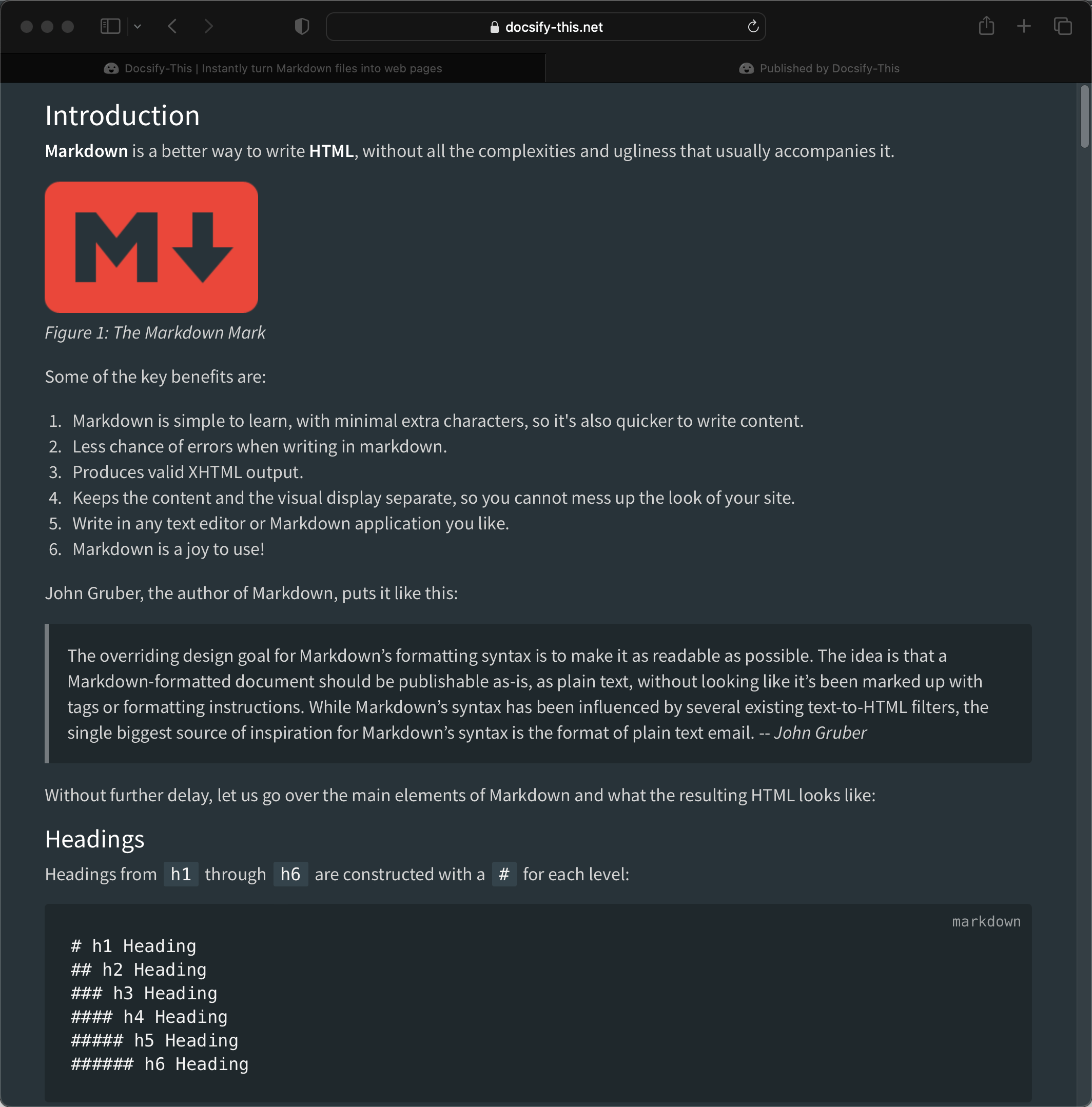This screenshot has width=1092, height=1107.
Task: Switch to the Published by Docsify-This tab
Action: point(817,68)
